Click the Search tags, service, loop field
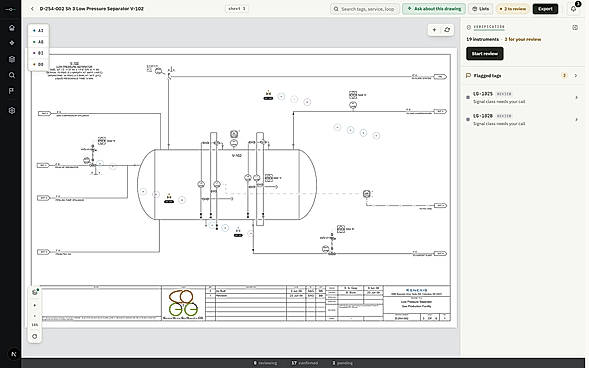The width and height of the screenshot is (589, 368). [x=365, y=9]
